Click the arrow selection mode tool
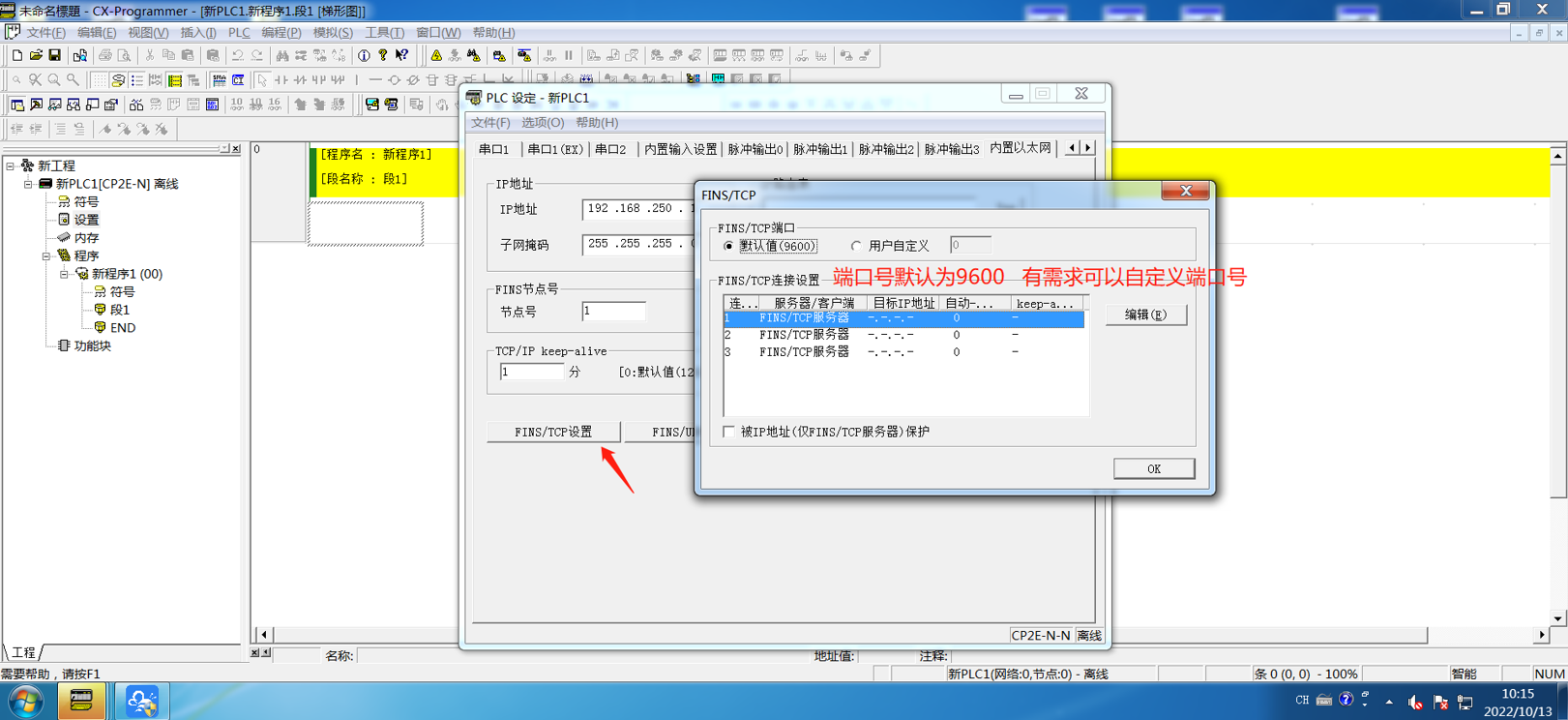The width and height of the screenshot is (1568, 720). point(262,80)
